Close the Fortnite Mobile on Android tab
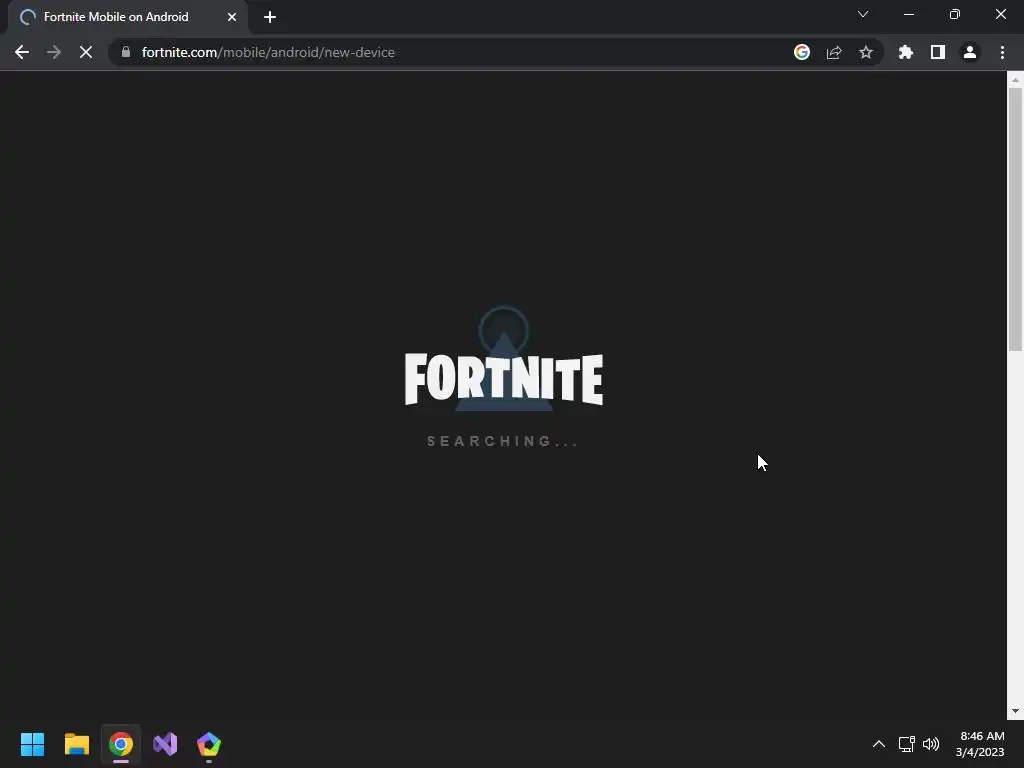Viewport: 1024px width, 768px height. coord(232,17)
